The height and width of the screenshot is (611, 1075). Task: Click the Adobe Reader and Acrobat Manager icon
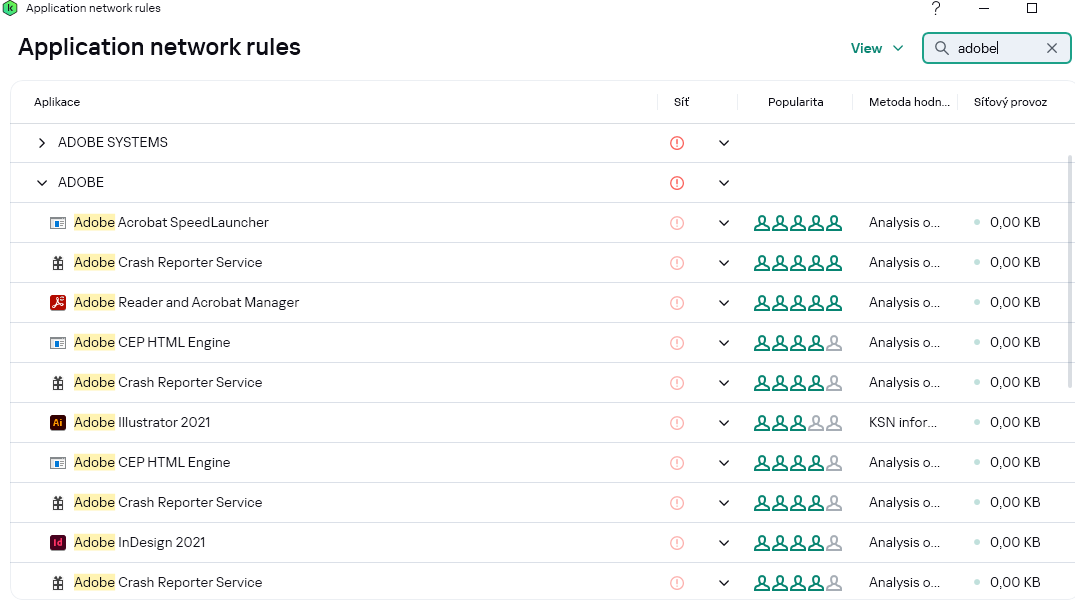58,303
